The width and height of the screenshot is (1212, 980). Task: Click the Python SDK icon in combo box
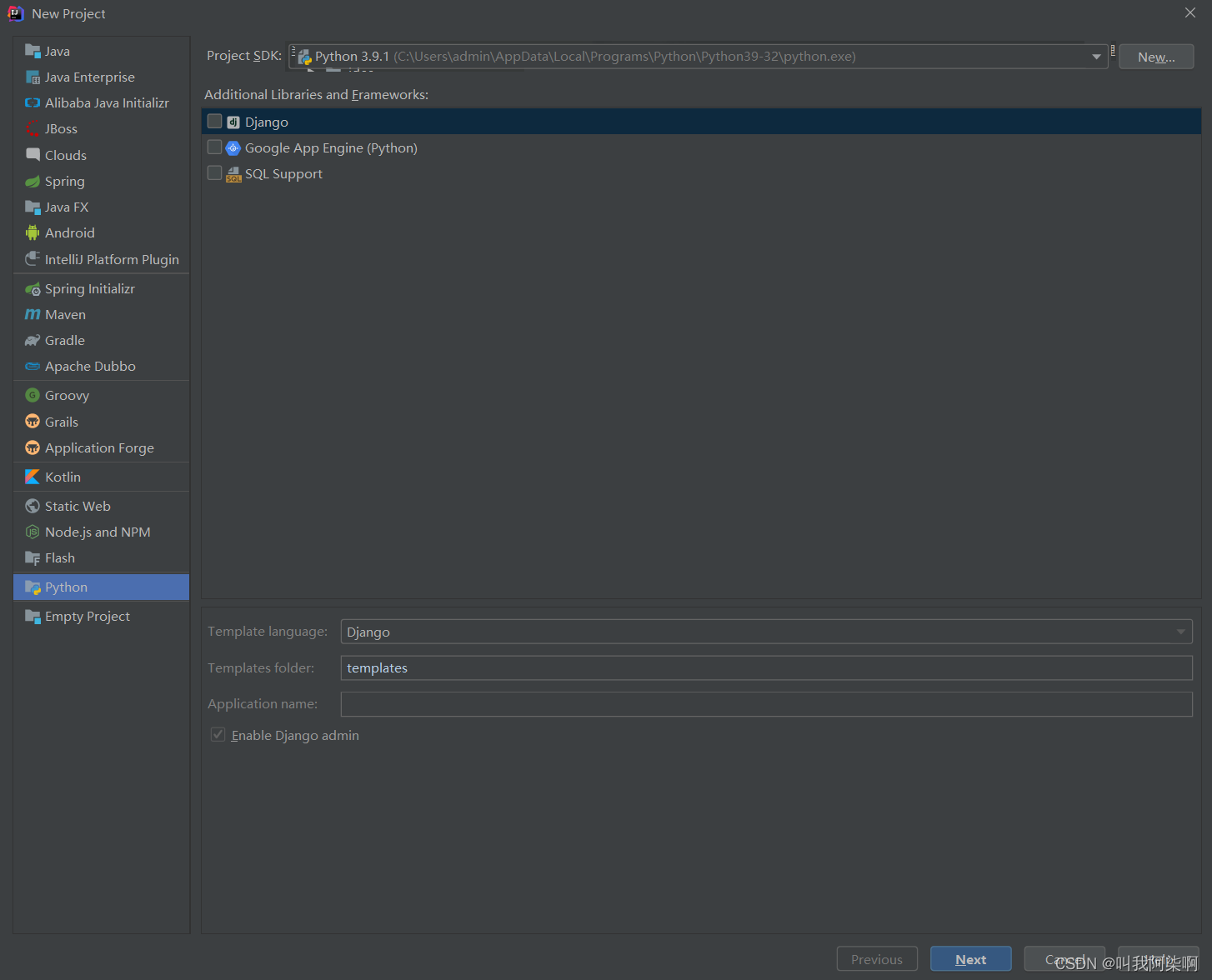pyautogui.click(x=304, y=57)
